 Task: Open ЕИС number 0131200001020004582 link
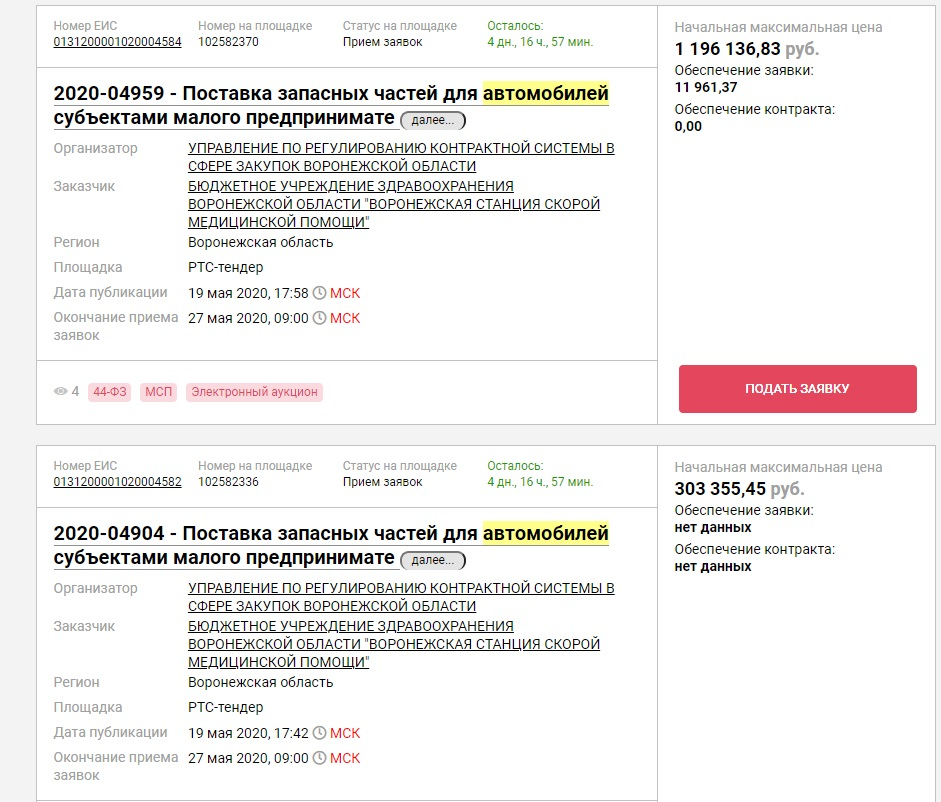pos(118,482)
